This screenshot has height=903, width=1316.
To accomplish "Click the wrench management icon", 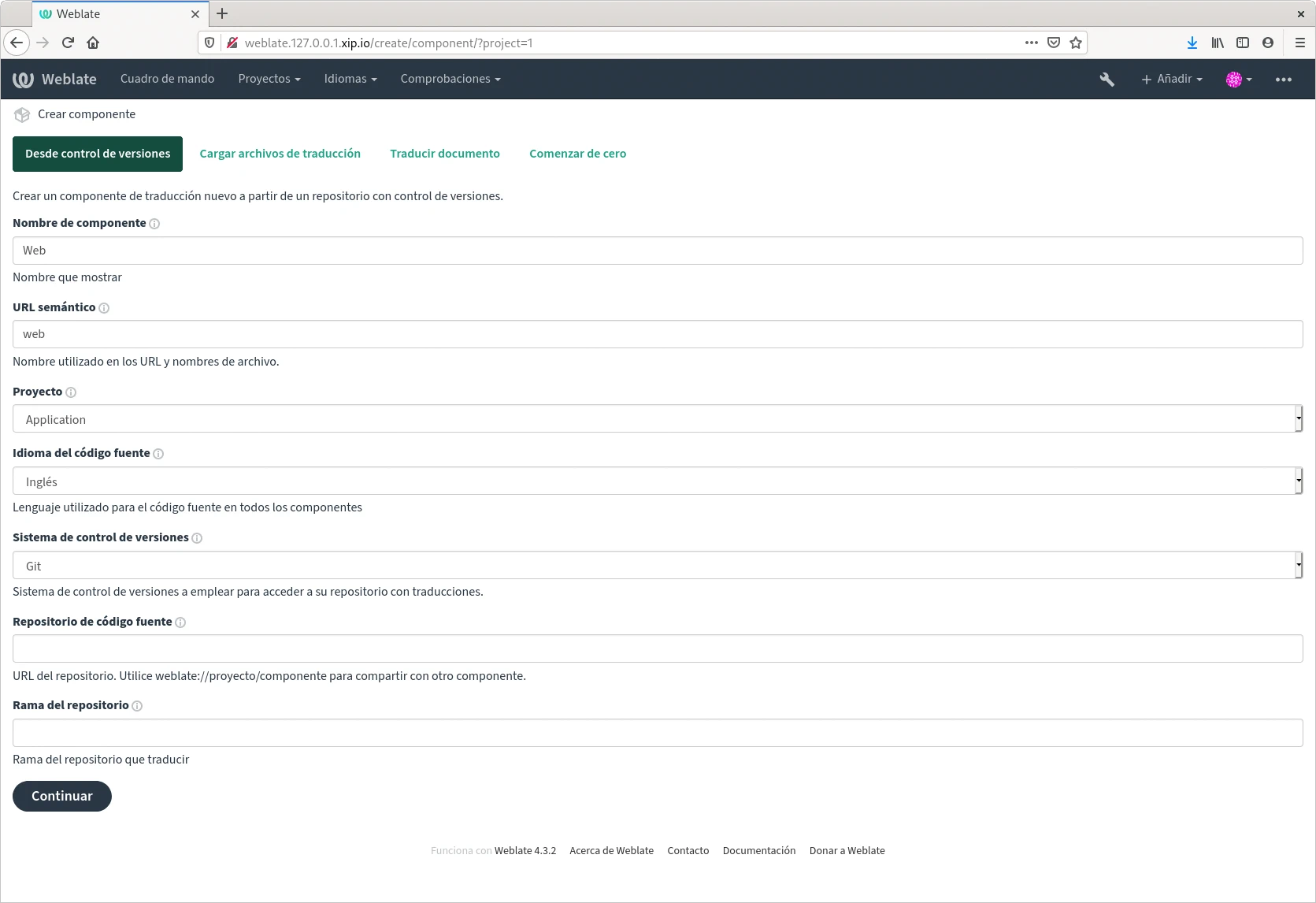I will click(1107, 79).
